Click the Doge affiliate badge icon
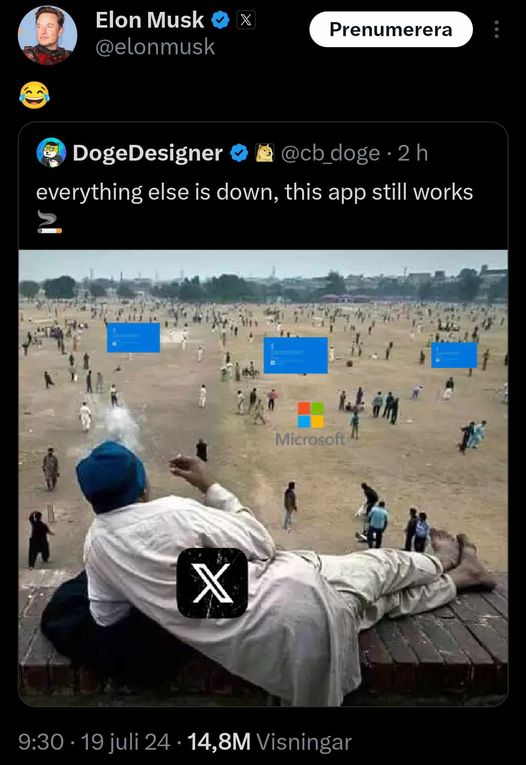The width and height of the screenshot is (526, 765). click(x=264, y=153)
